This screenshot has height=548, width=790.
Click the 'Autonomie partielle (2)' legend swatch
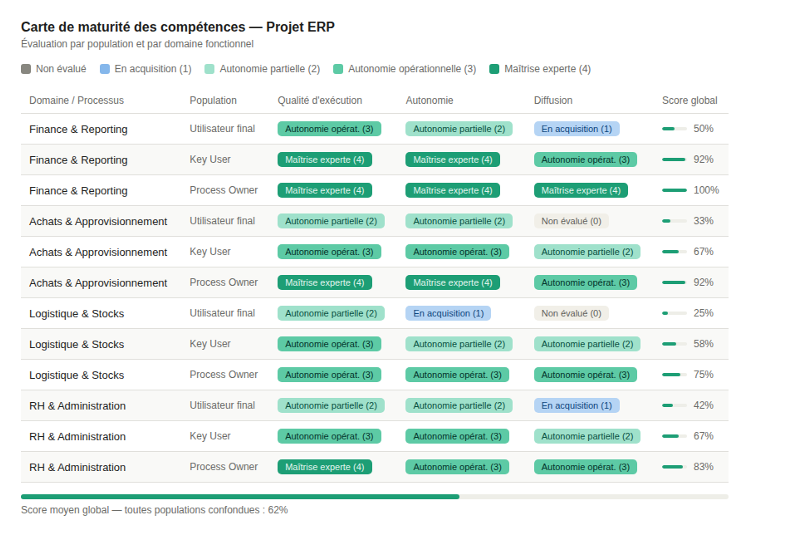(x=209, y=69)
